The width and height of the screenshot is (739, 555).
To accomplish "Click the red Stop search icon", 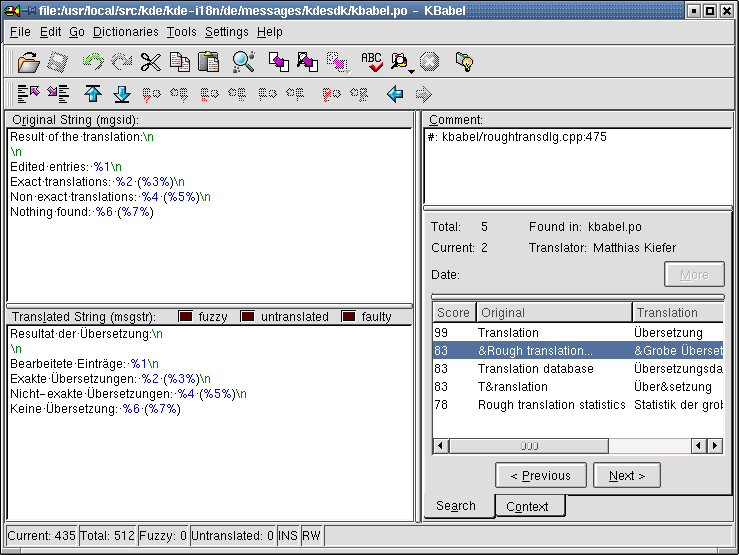I will [429, 62].
